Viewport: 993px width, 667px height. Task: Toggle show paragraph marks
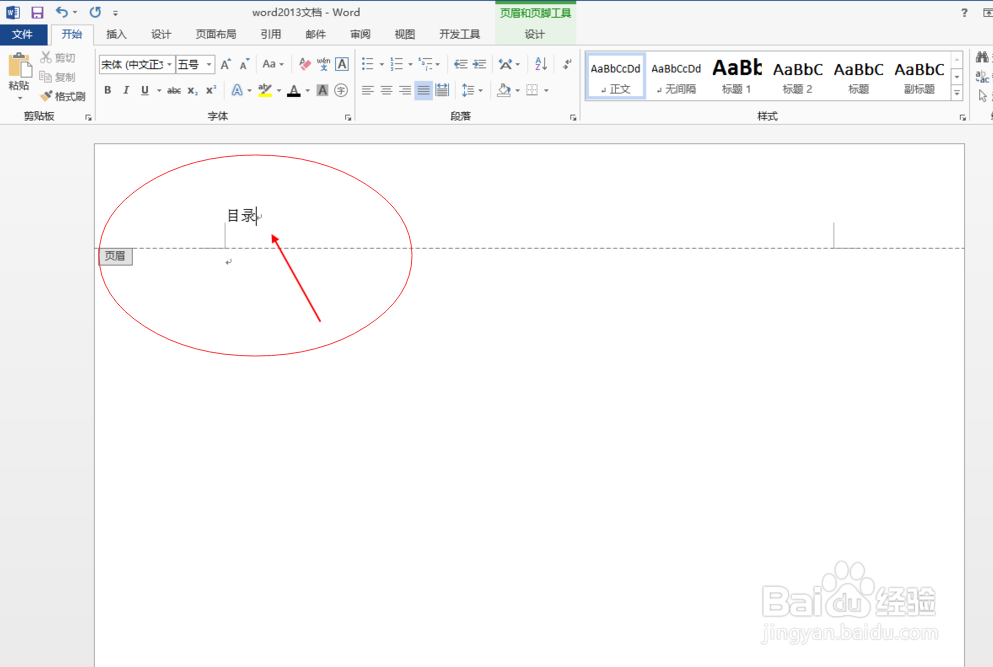567,64
